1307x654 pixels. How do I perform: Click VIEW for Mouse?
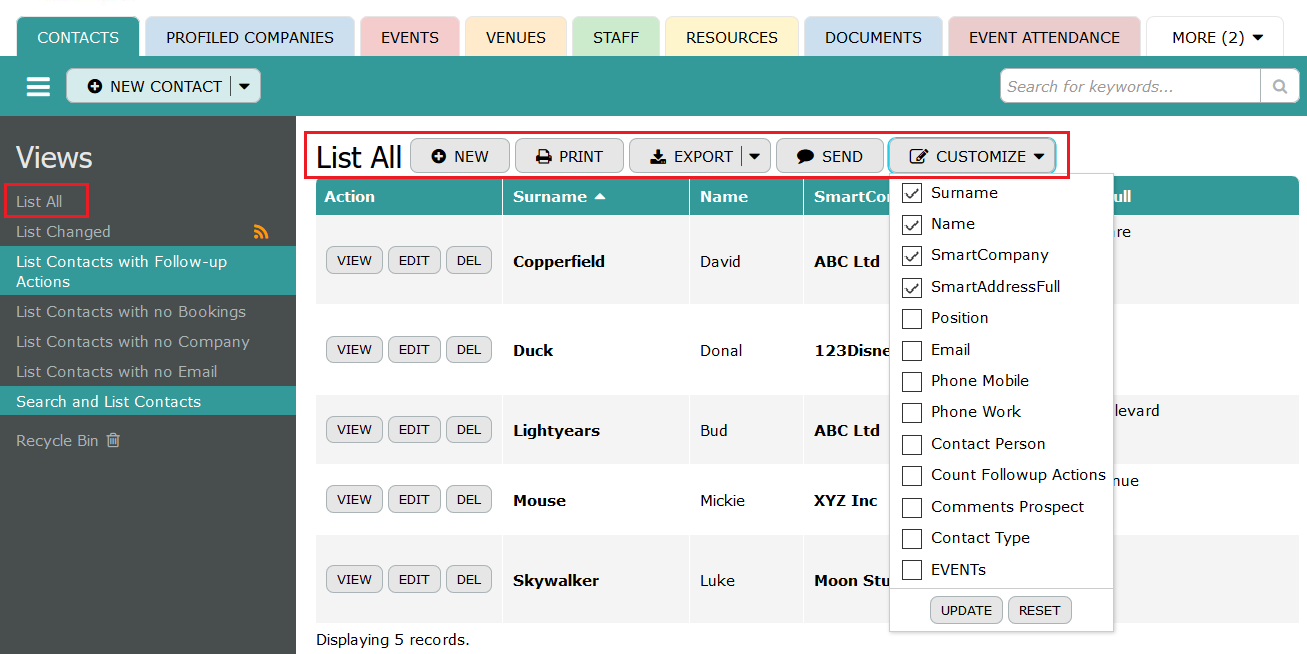point(354,500)
